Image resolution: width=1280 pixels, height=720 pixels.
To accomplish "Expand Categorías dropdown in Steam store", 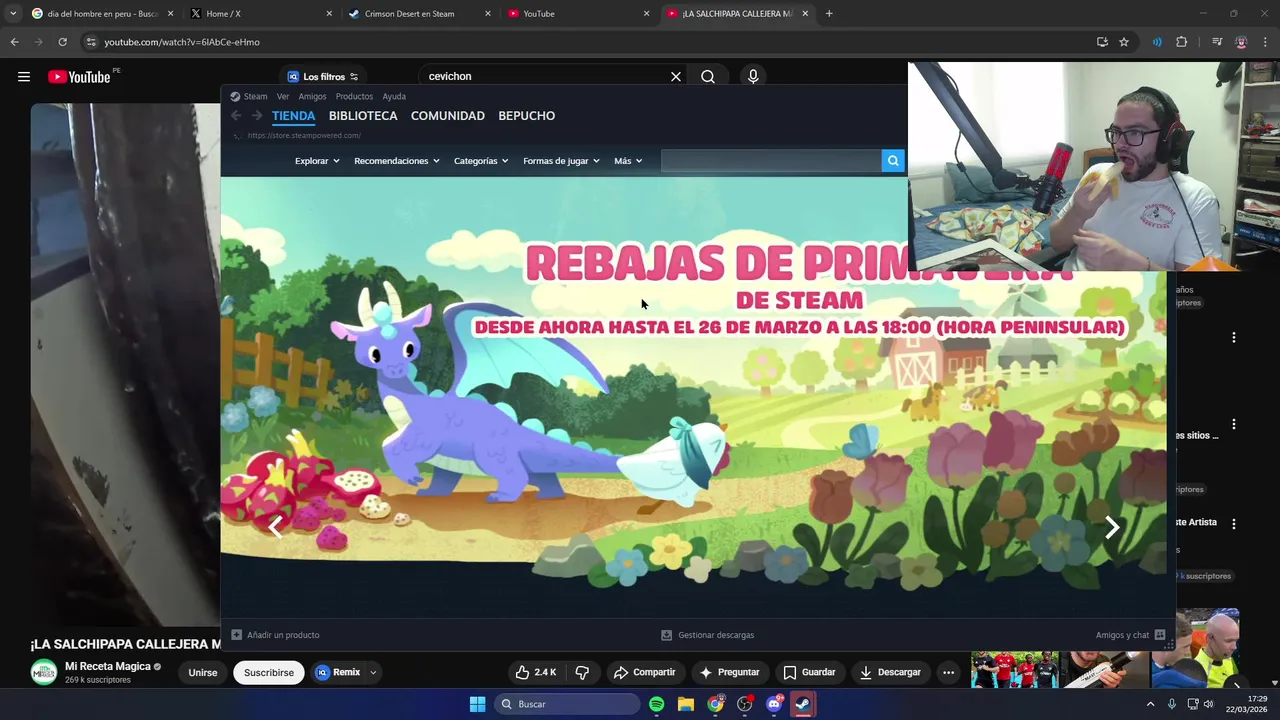I will point(481,161).
